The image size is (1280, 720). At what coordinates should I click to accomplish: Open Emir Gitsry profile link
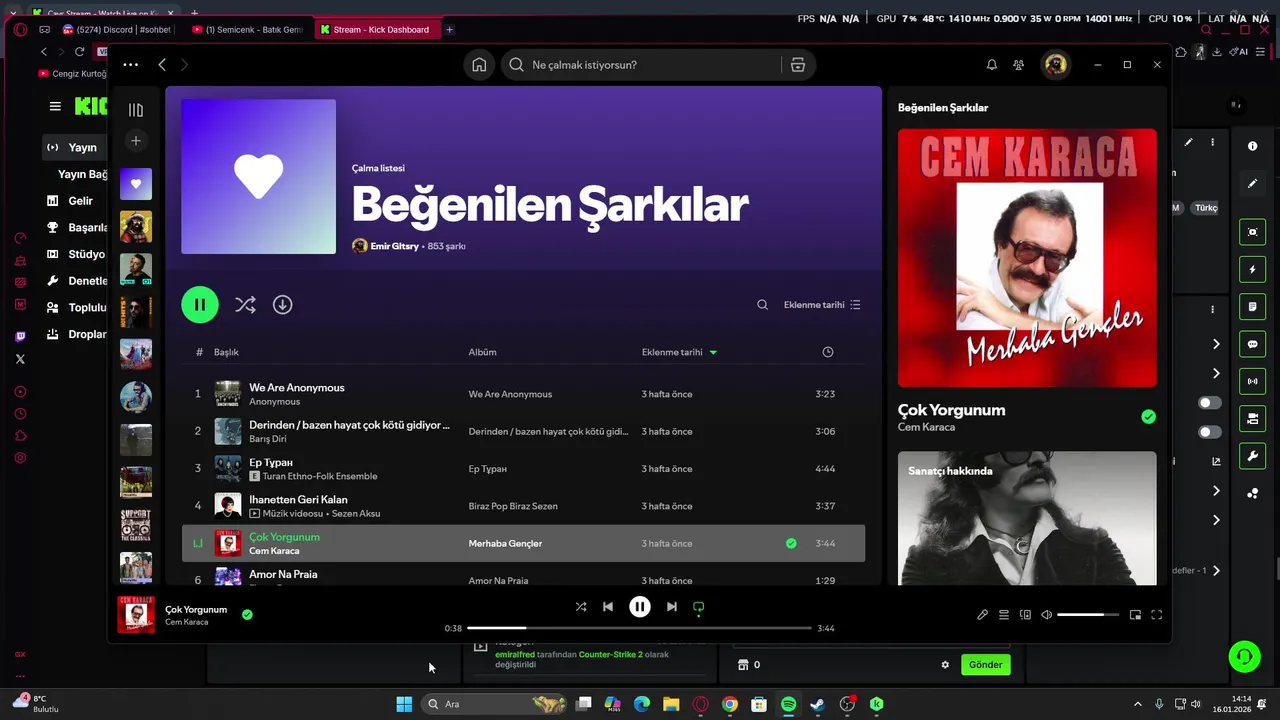(395, 246)
